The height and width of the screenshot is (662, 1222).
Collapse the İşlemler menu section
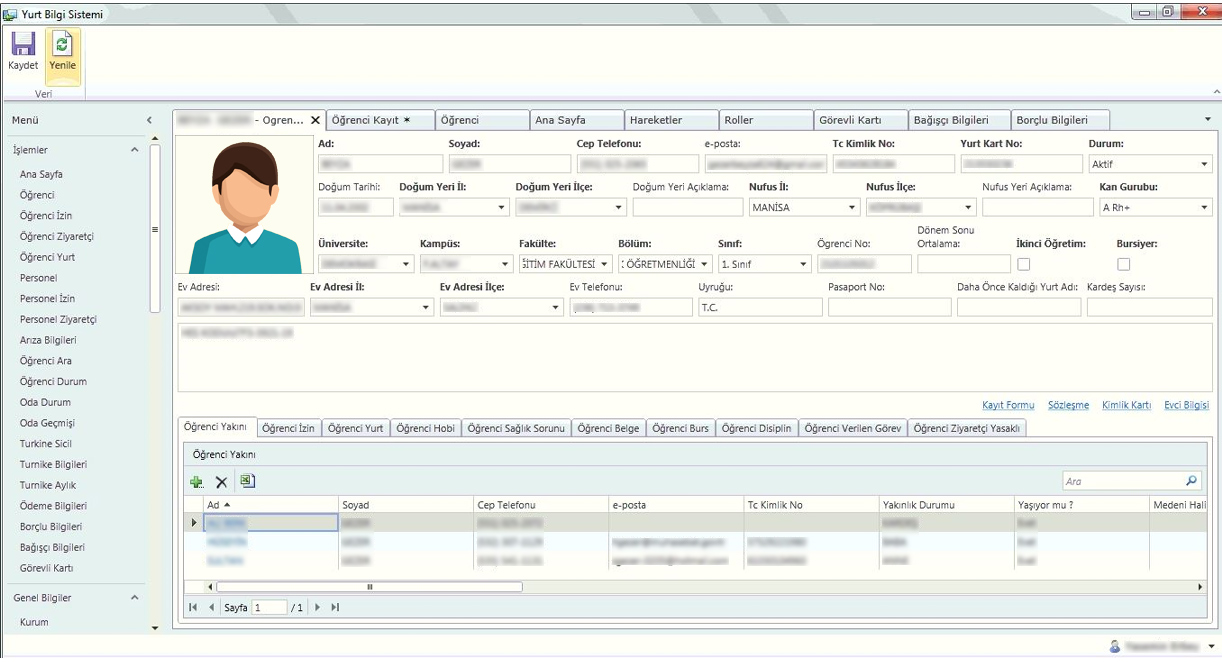pos(135,150)
